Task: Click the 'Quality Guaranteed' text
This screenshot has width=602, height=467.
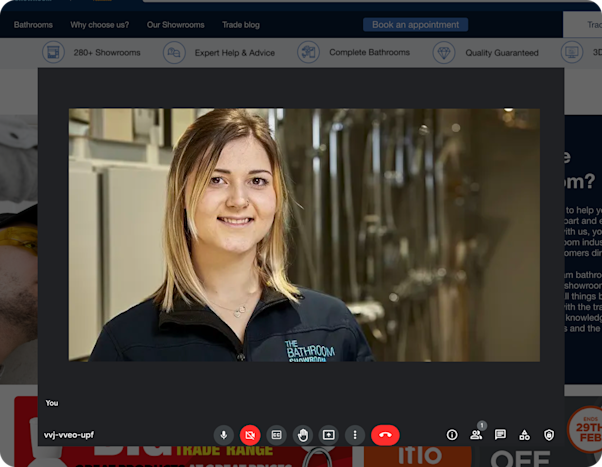Action: pyautogui.click(x=502, y=53)
